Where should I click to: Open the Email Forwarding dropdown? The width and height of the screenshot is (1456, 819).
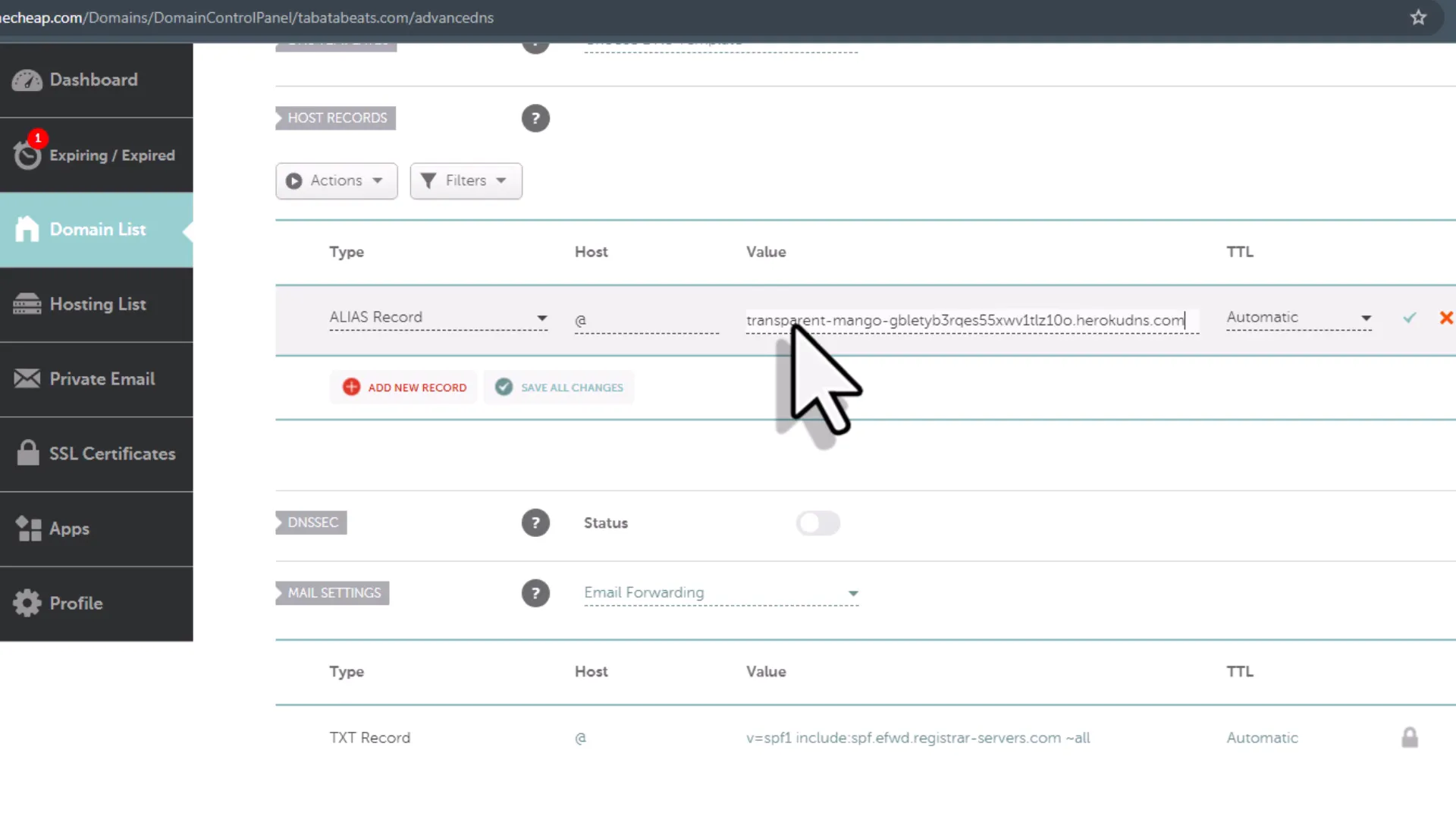point(720,593)
